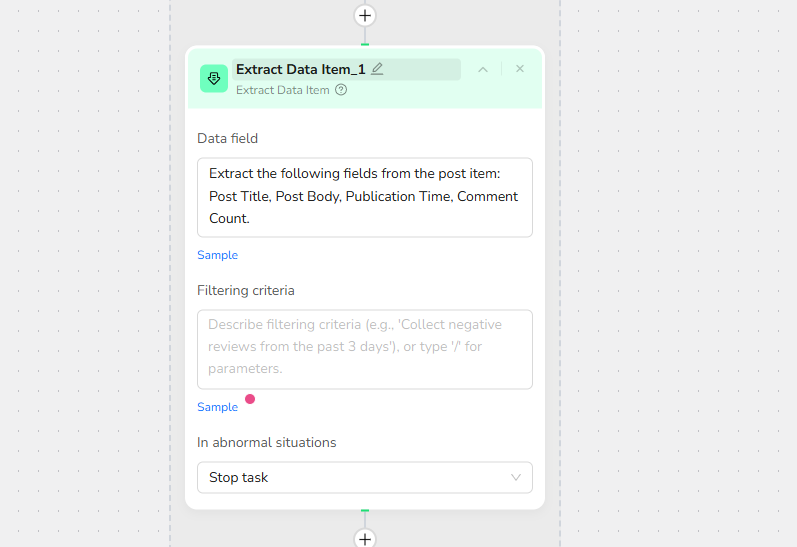This screenshot has height=547, width=797.
Task: Select the Extract Data Item_1 title text
Action: pos(300,69)
